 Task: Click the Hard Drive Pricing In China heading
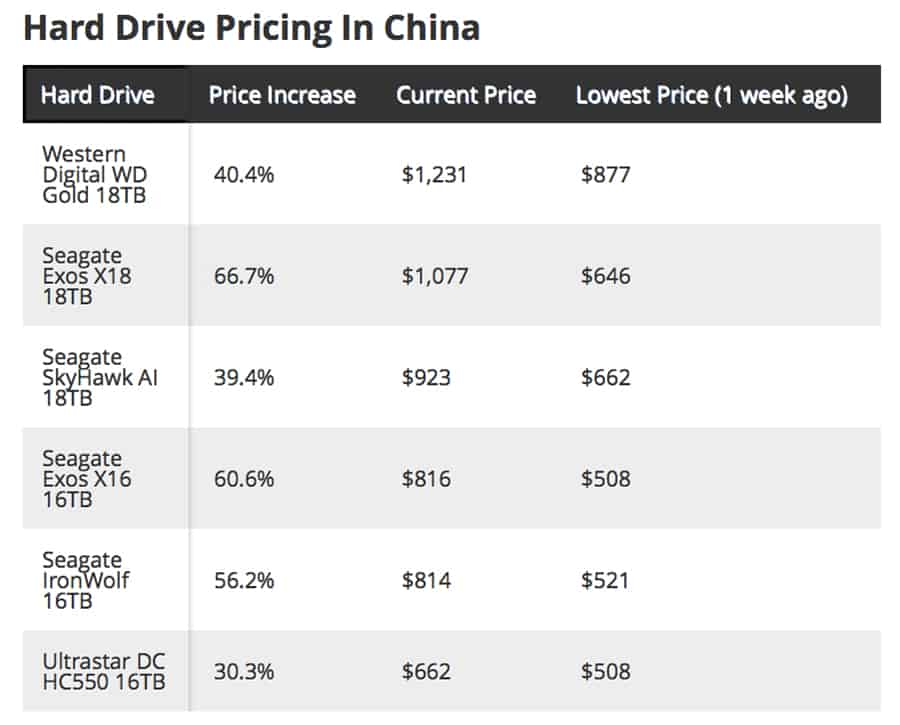coord(251,28)
